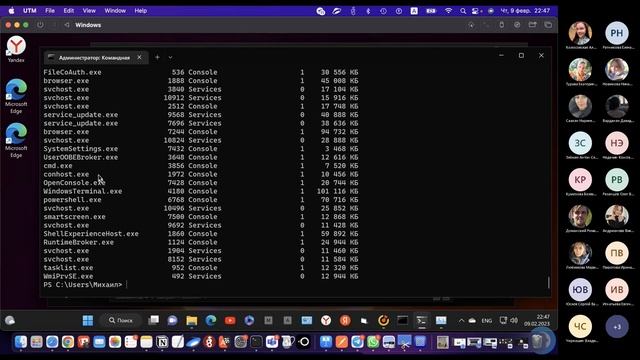The width and height of the screenshot is (640, 360).
Task: Open the weather widget on Windows taskbar
Action: point(10,320)
